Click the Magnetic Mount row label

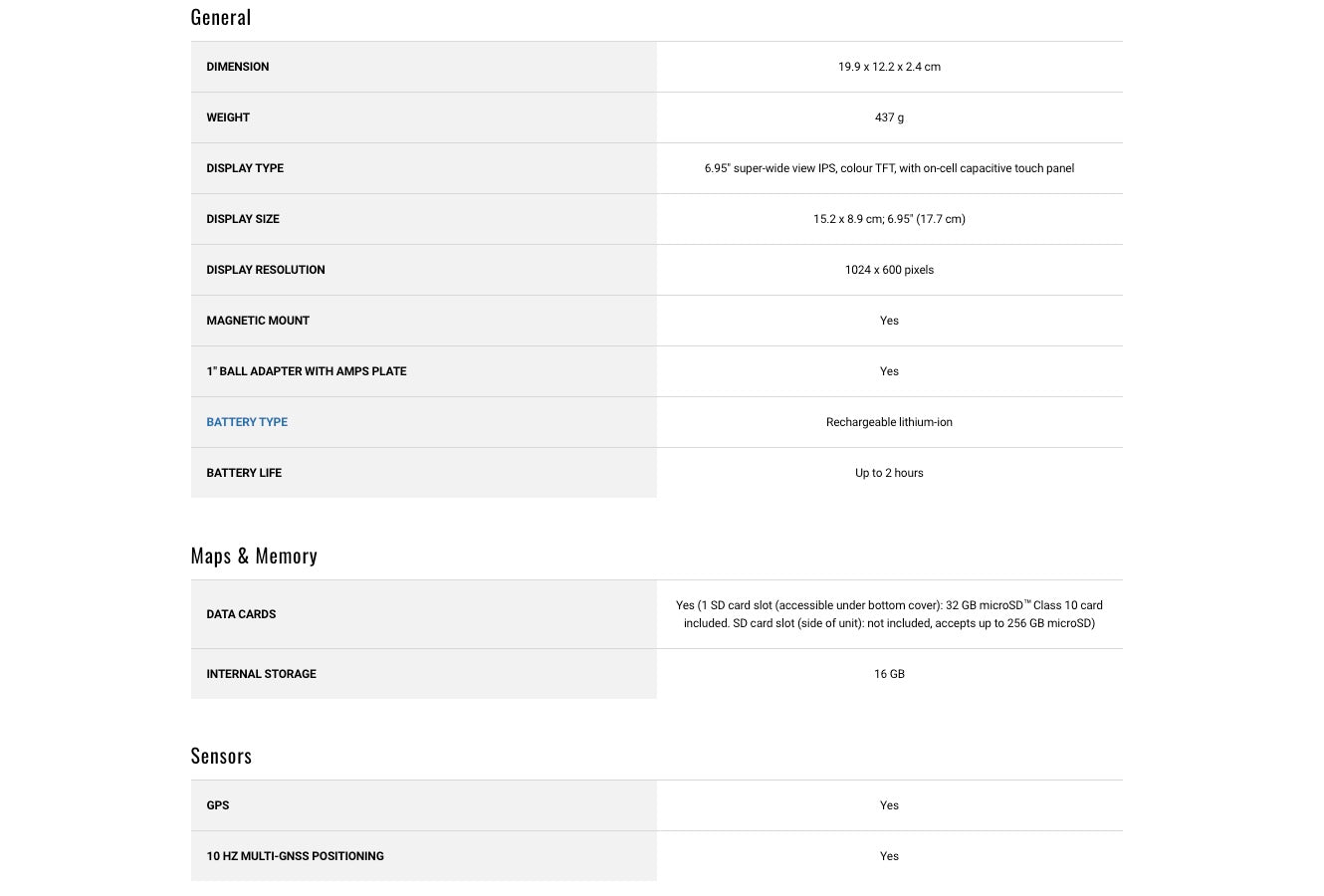click(258, 321)
